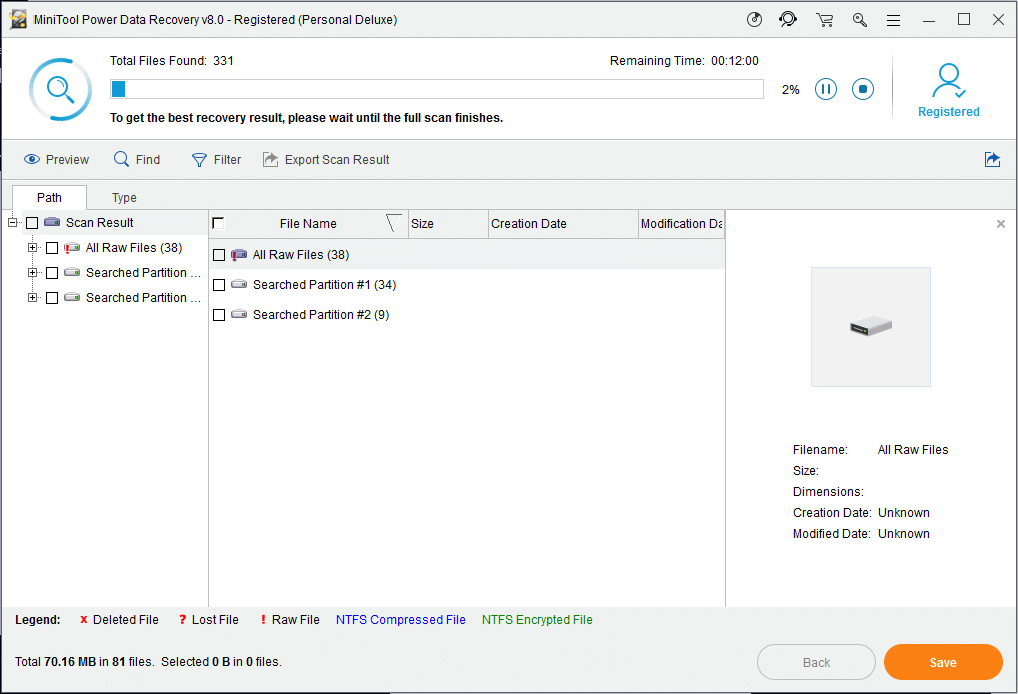Check the Scan Result checkbox in the tree
Screen dimensions: 1018x694
(32, 223)
